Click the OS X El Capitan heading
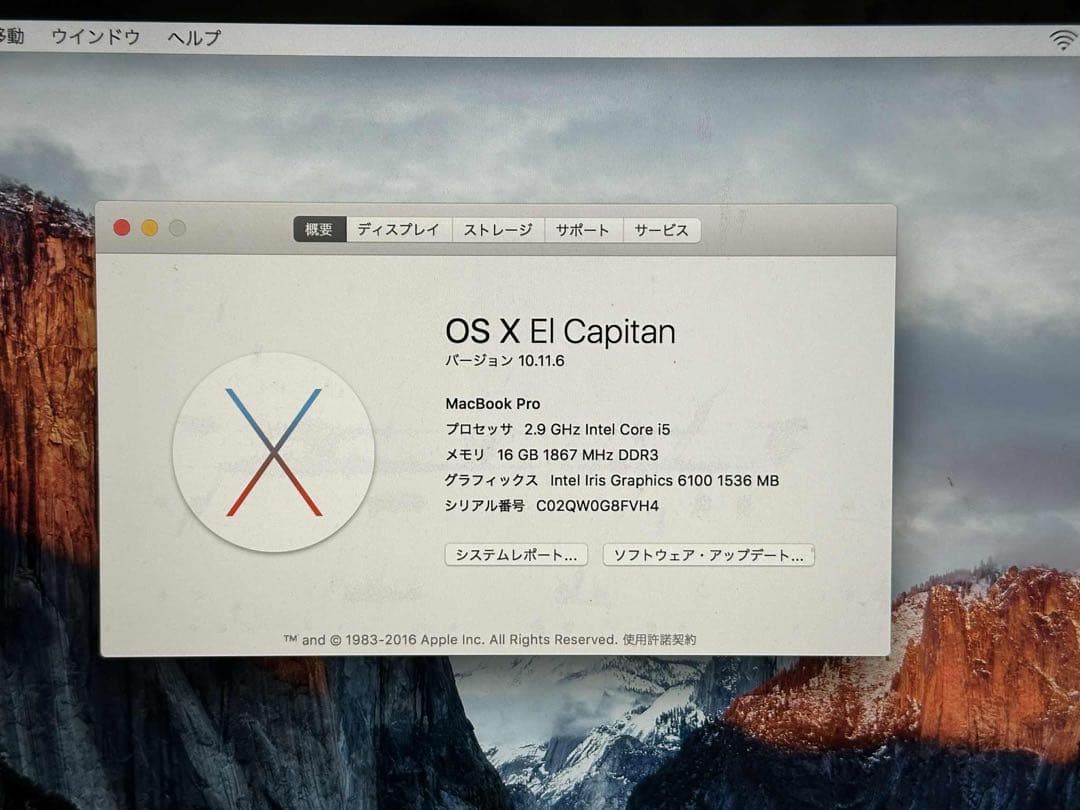1080x810 pixels. (559, 331)
